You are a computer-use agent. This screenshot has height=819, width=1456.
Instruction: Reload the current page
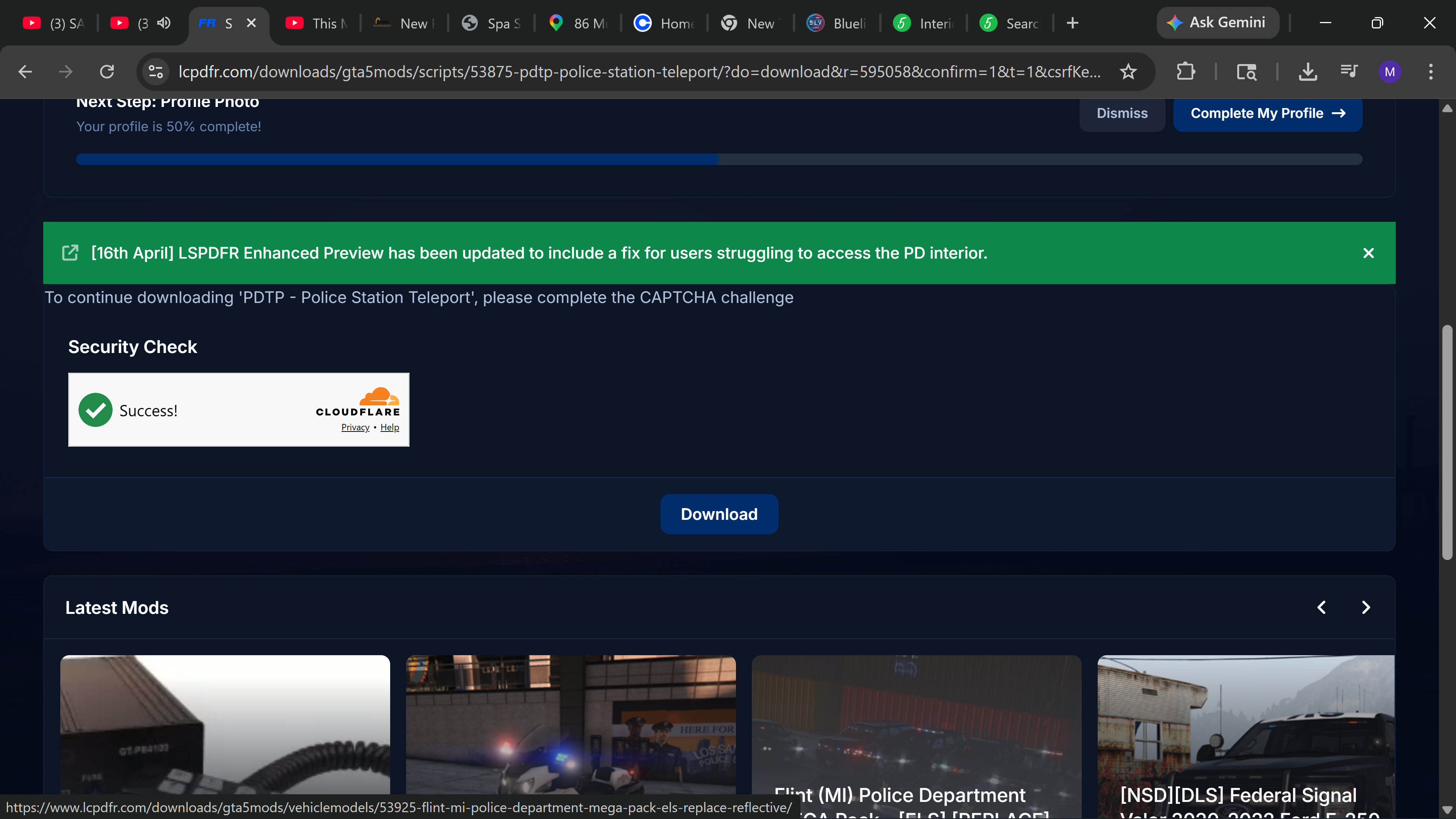pos(107,72)
